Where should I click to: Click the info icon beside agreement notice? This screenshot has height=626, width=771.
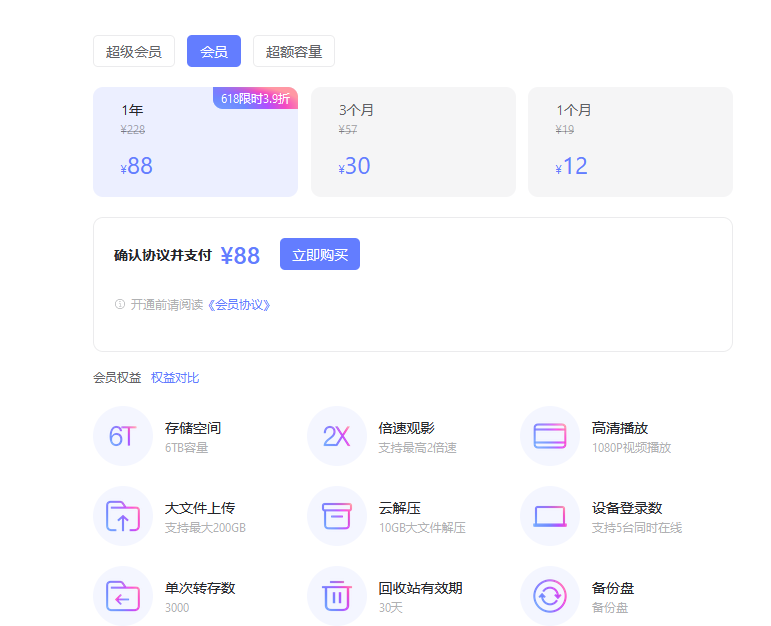pos(120,304)
